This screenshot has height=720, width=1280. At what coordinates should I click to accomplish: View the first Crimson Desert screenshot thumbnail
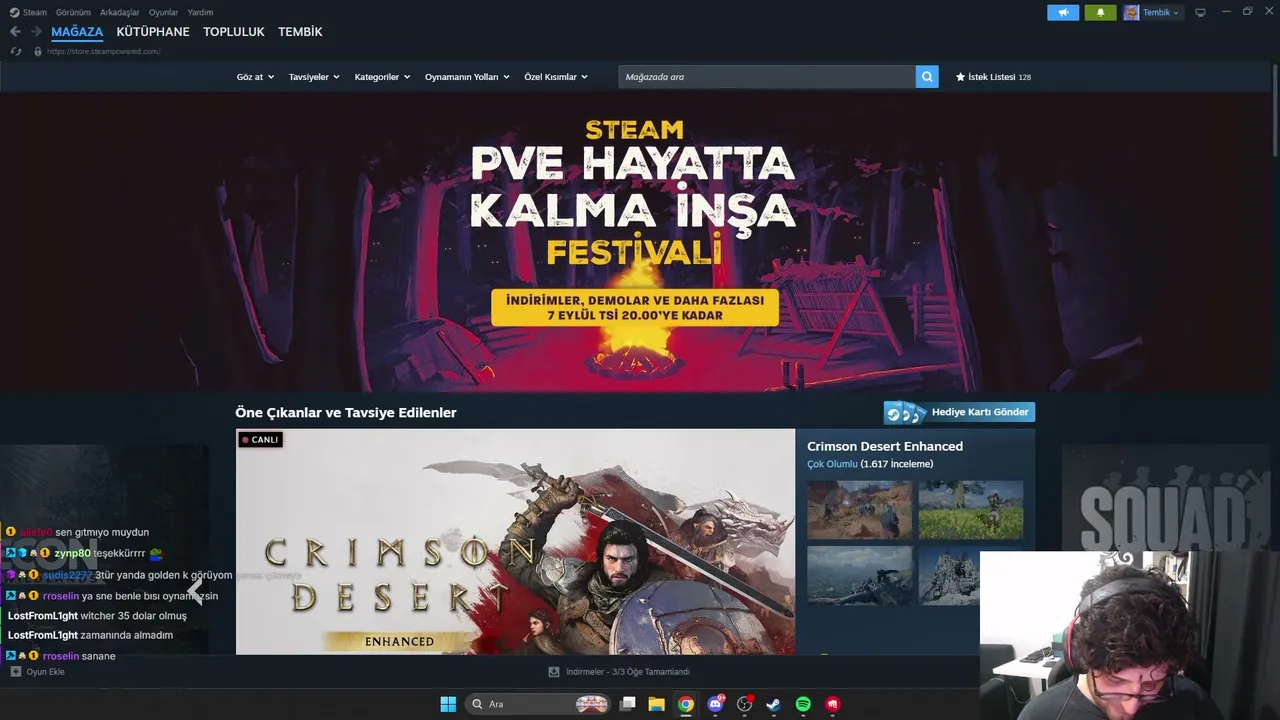click(x=860, y=510)
